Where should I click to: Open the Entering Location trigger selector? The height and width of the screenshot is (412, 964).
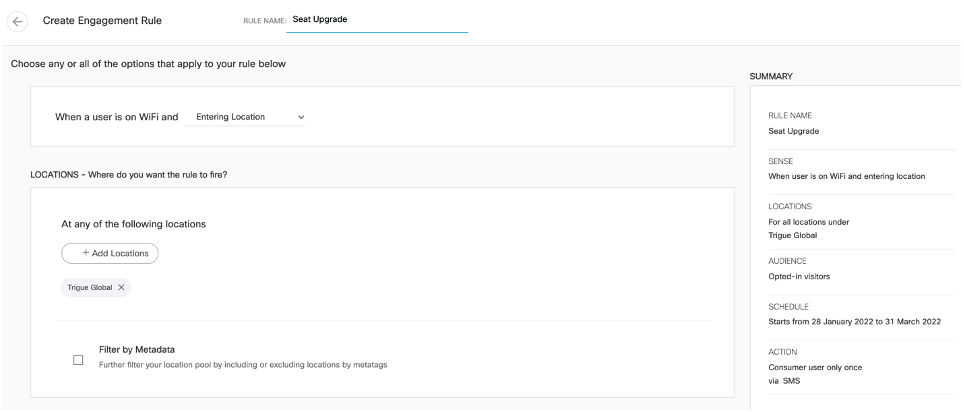coord(245,117)
